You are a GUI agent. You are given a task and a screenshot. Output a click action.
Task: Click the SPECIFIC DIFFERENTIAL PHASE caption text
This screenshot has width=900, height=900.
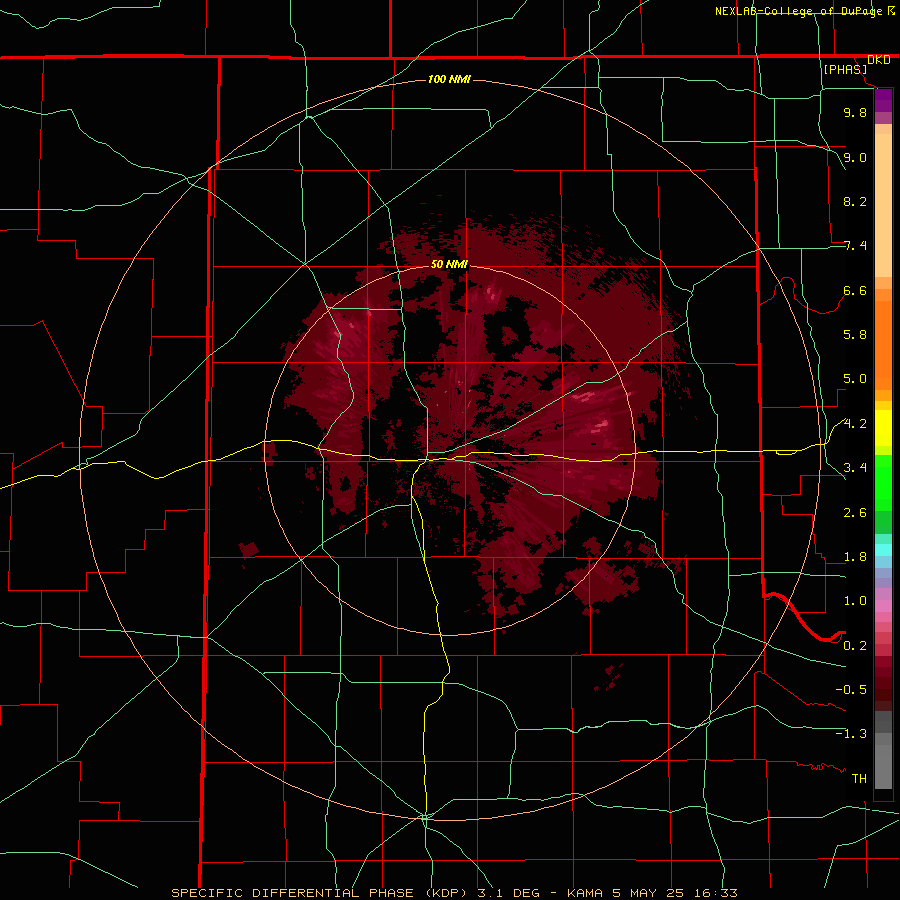292,893
